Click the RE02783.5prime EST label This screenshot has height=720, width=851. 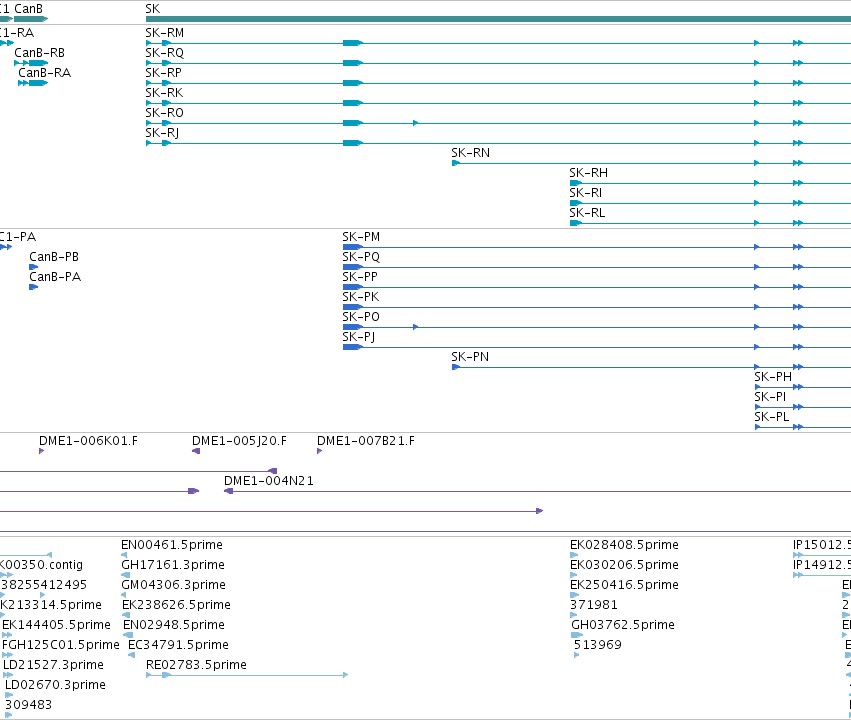tap(196, 665)
